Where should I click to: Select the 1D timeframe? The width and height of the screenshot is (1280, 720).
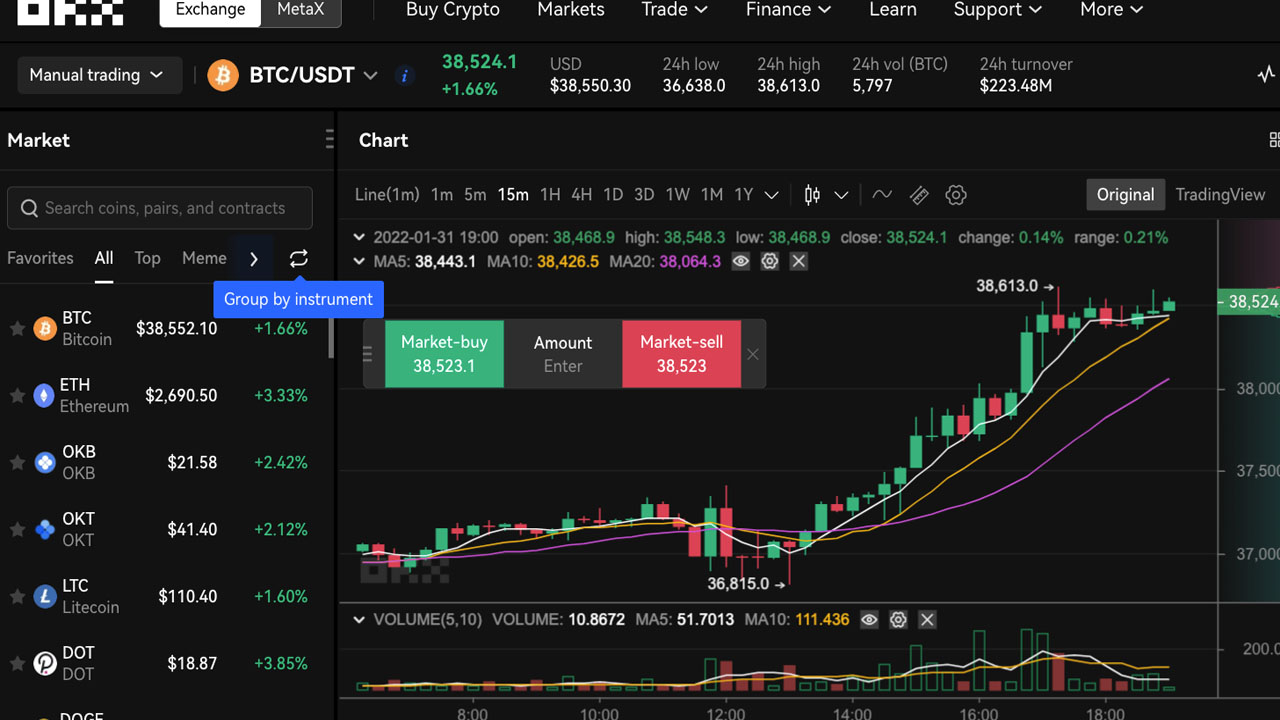pyautogui.click(x=613, y=195)
